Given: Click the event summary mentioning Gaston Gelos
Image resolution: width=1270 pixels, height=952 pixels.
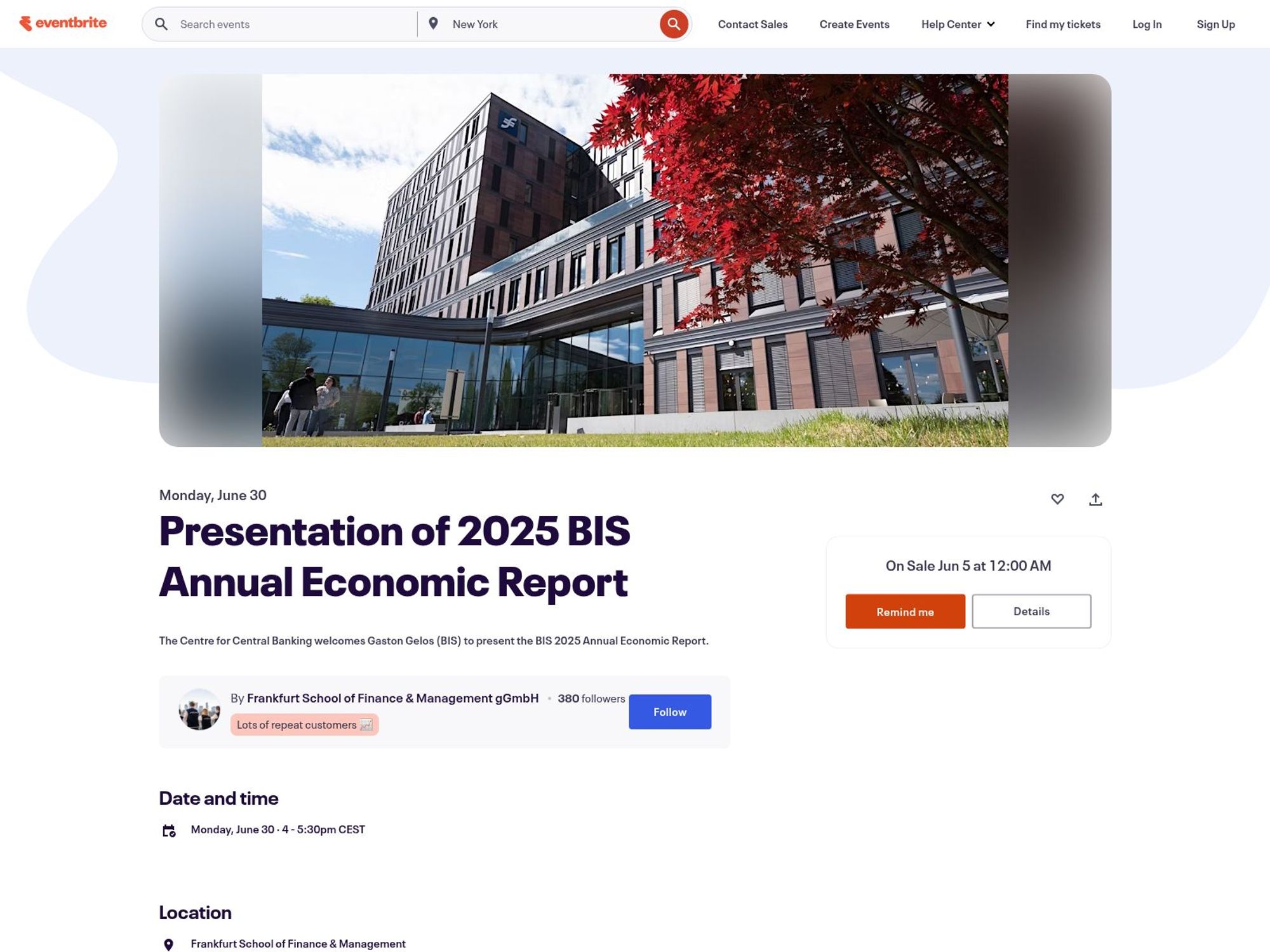Looking at the screenshot, I should (x=434, y=640).
